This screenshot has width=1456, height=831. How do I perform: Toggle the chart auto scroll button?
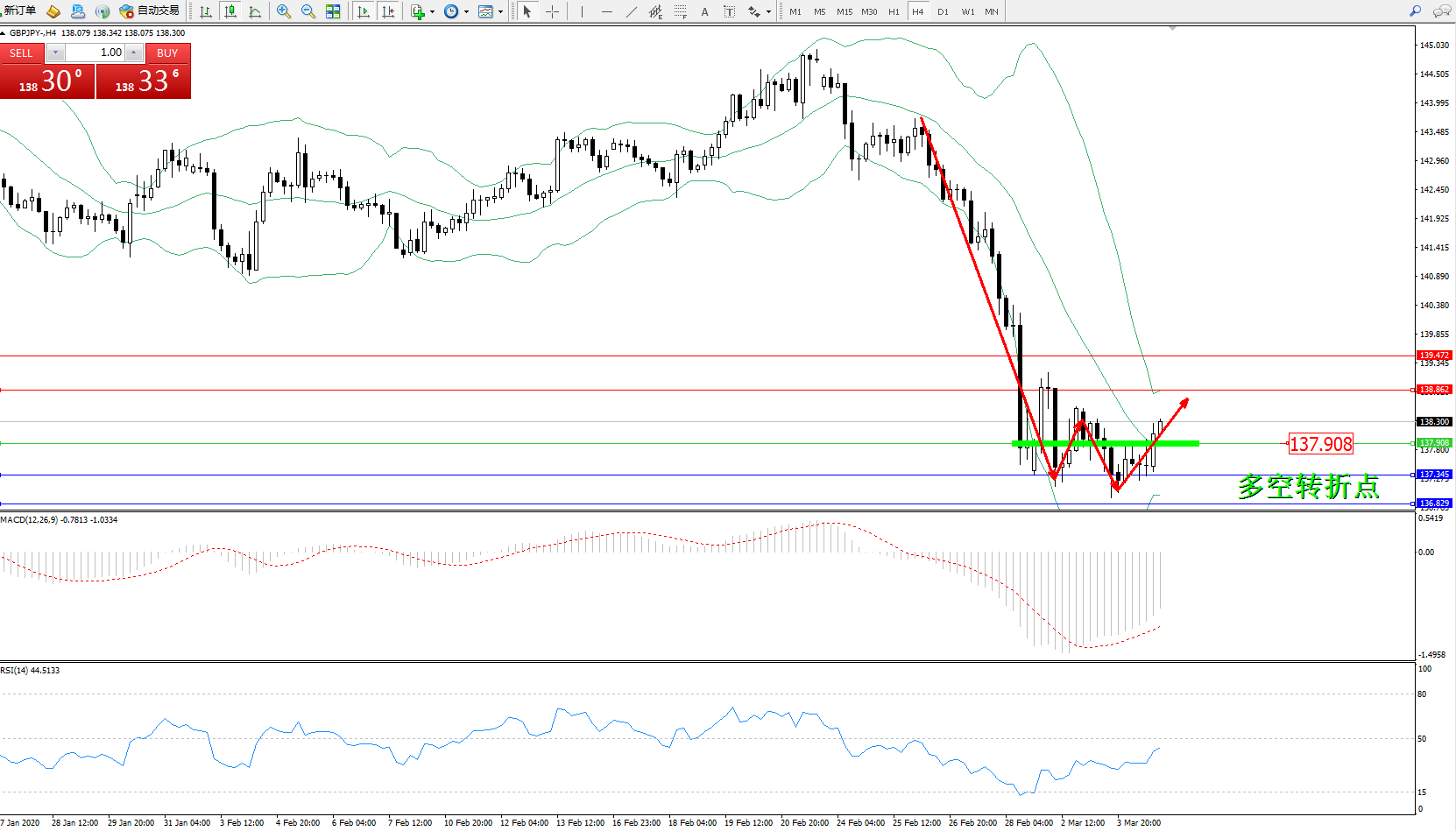364,11
